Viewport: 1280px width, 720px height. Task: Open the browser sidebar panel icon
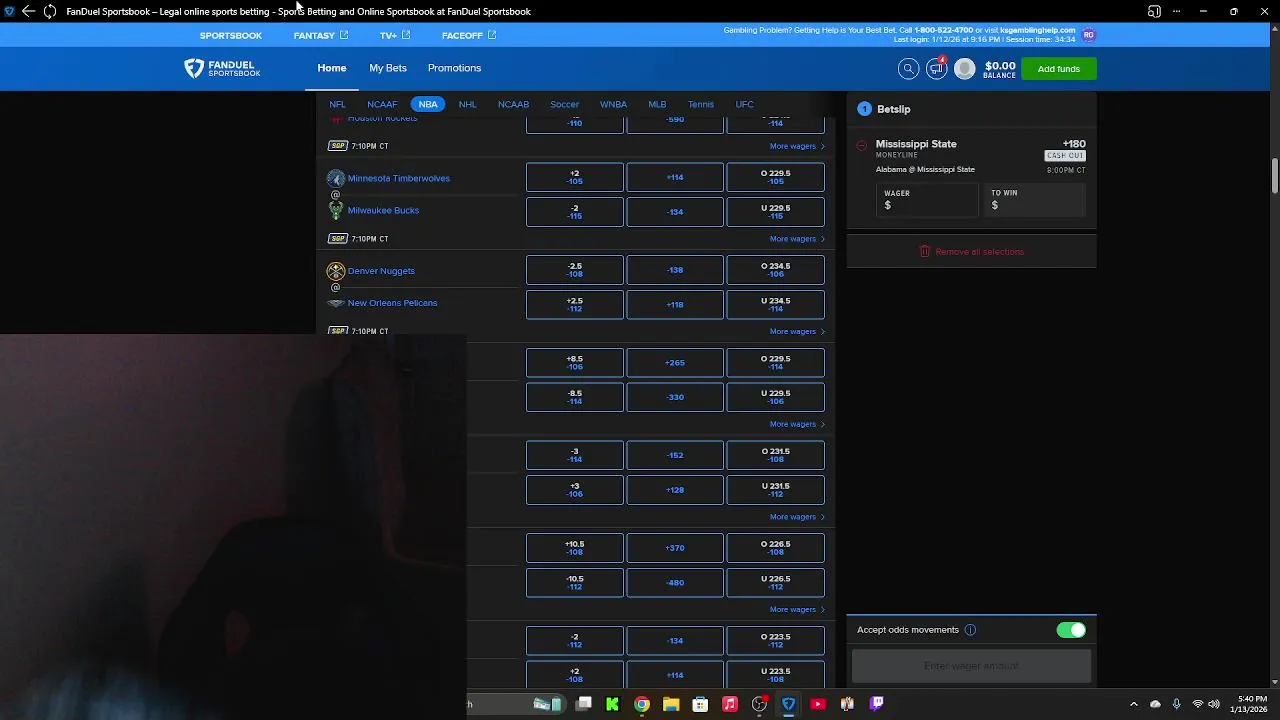click(1154, 11)
